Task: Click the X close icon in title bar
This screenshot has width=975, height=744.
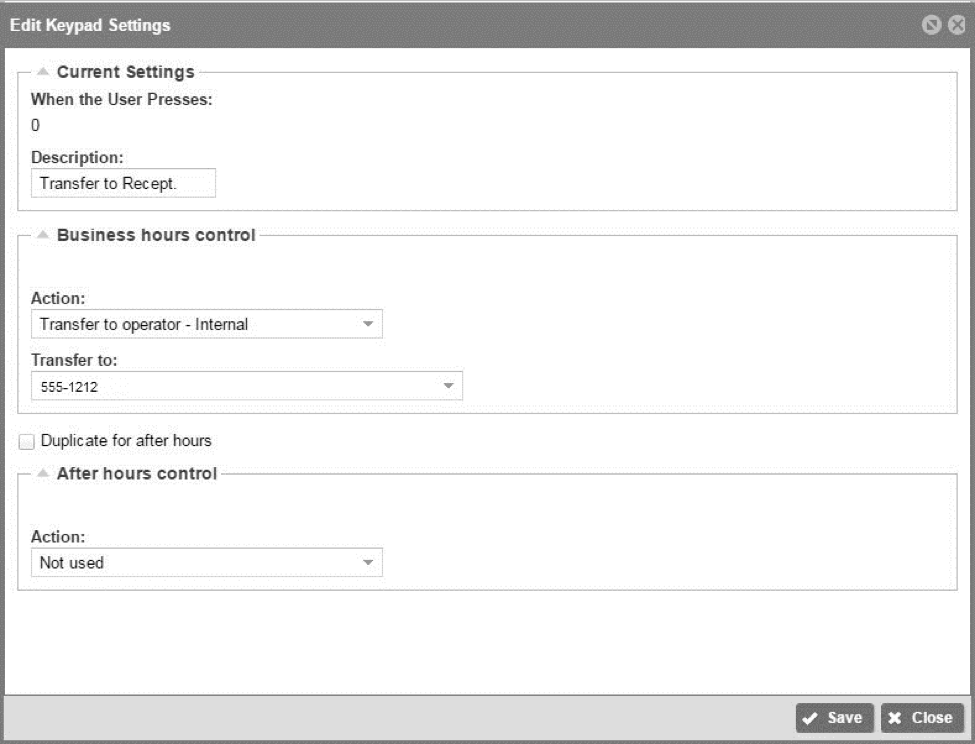Action: 956,25
